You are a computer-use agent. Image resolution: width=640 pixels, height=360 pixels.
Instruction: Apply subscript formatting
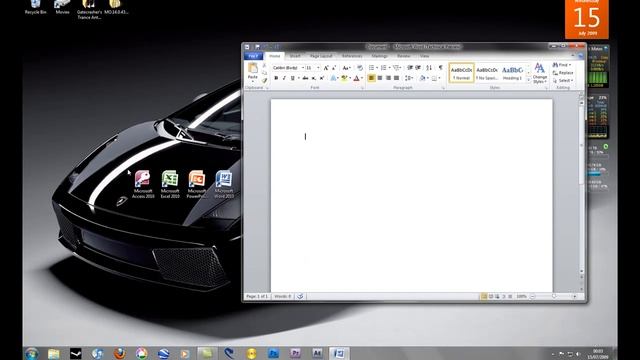[313, 78]
